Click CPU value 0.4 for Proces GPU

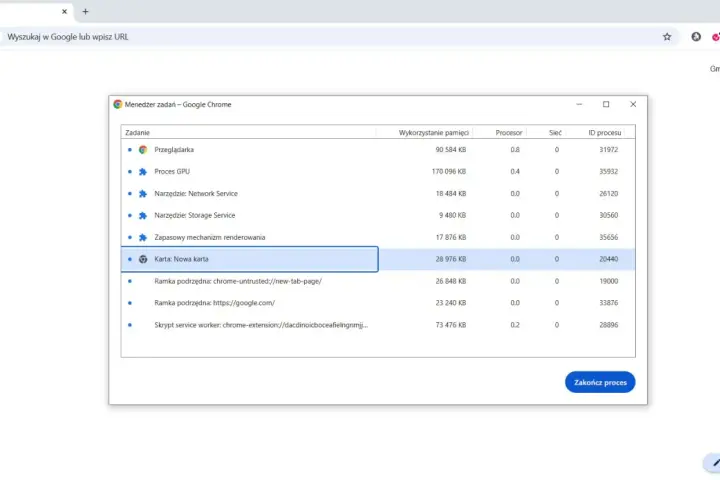(x=515, y=172)
